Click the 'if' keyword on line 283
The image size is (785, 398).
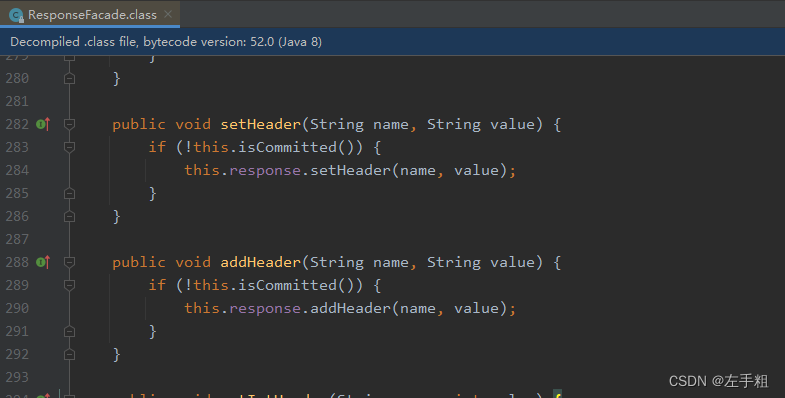pos(157,147)
